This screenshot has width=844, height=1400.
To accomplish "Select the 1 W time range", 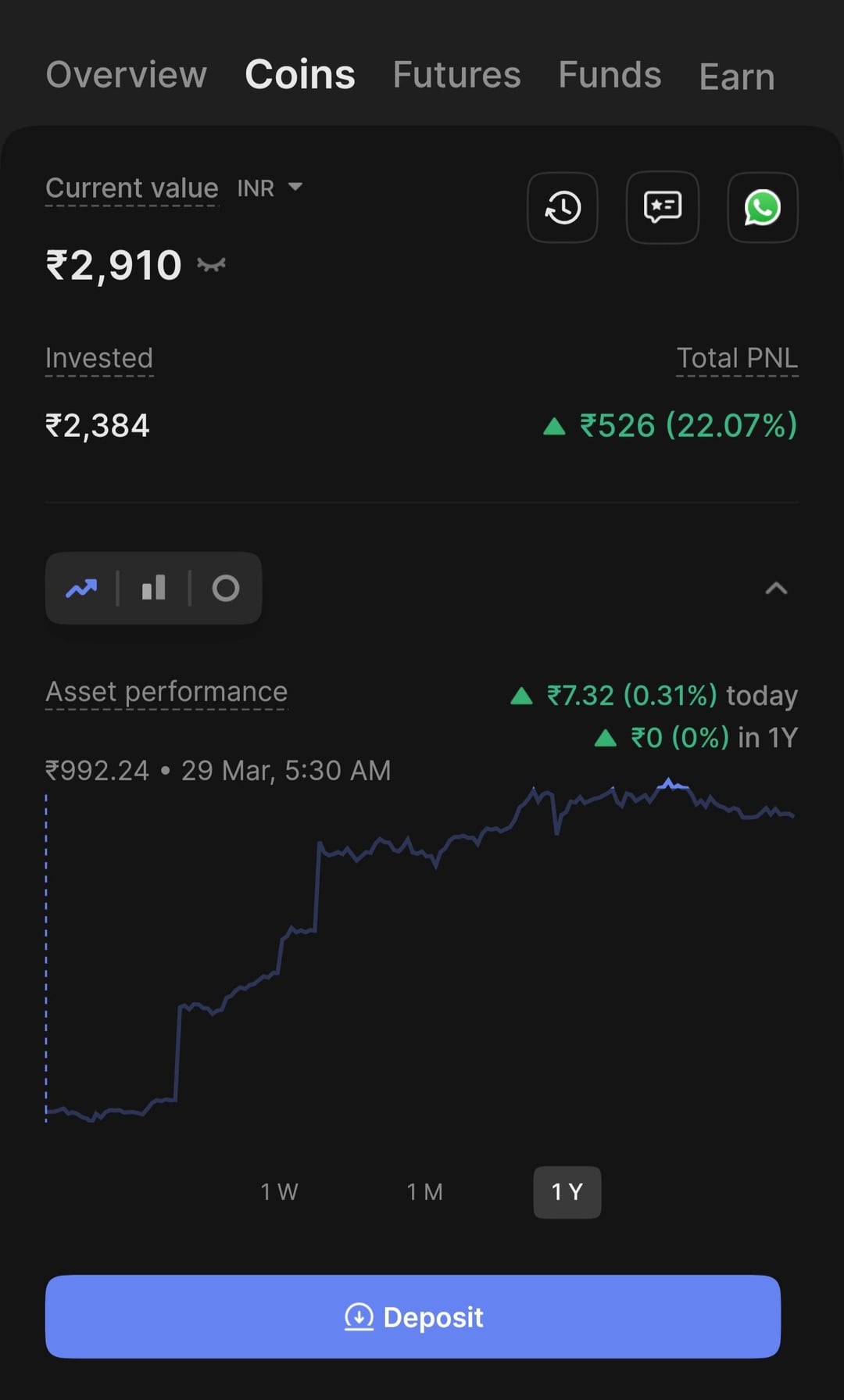I will click(279, 1192).
